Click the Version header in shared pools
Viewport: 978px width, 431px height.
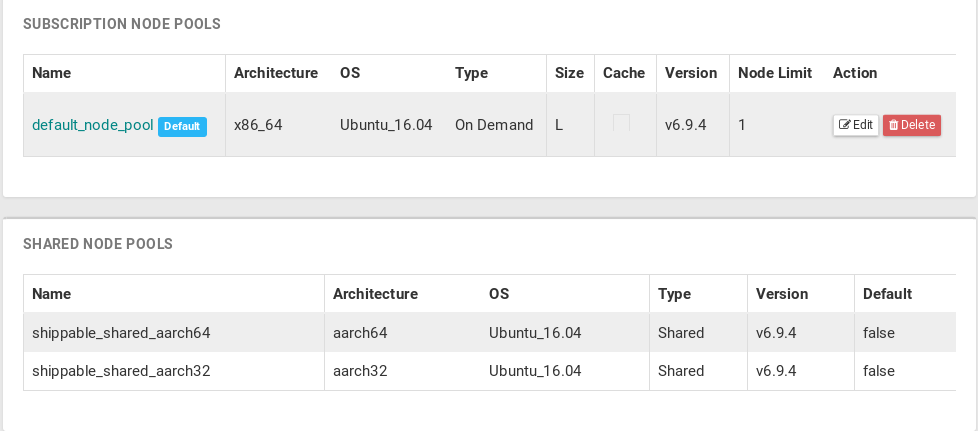pyautogui.click(x=782, y=294)
